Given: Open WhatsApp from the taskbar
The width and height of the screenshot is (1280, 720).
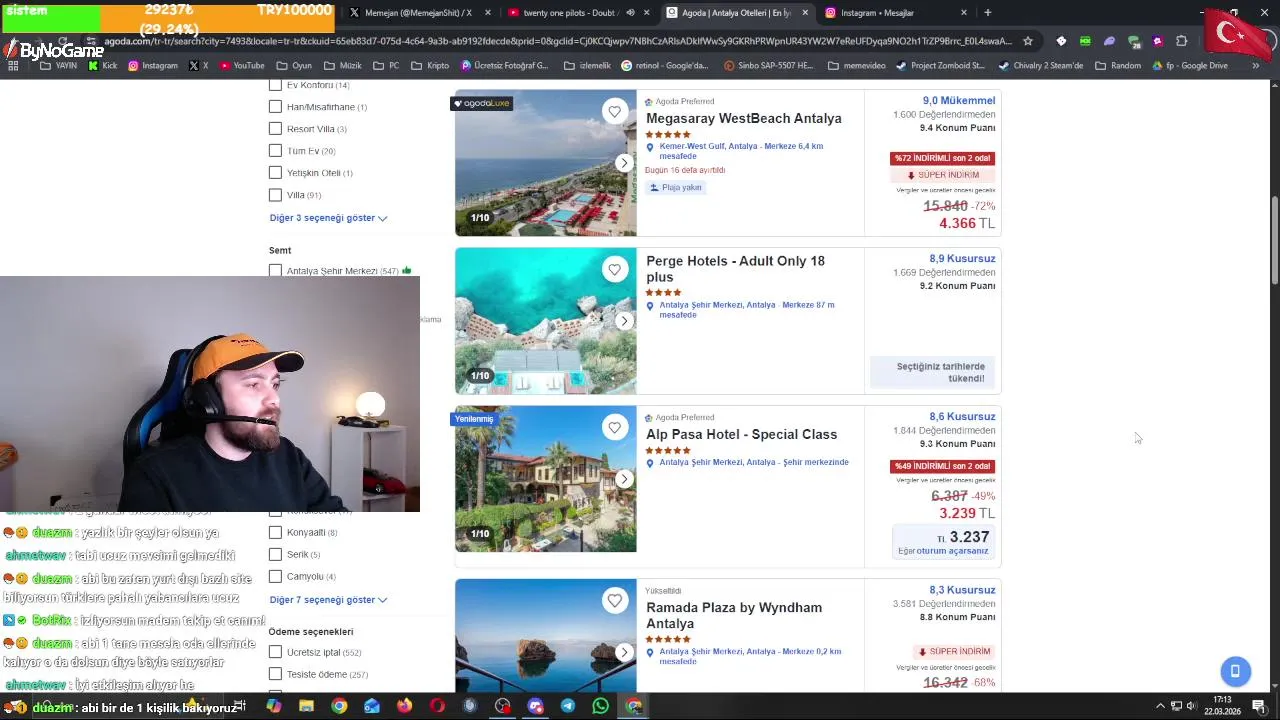Looking at the screenshot, I should click(600, 706).
